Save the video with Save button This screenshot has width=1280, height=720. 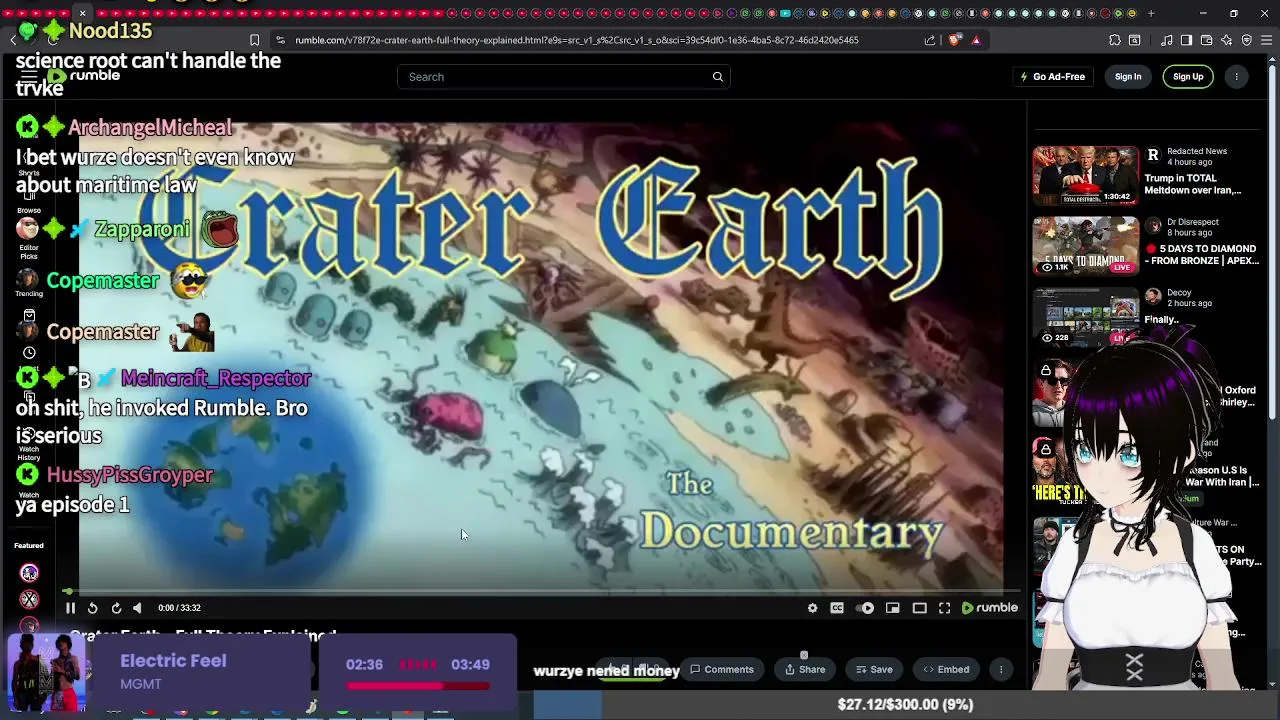coord(873,670)
